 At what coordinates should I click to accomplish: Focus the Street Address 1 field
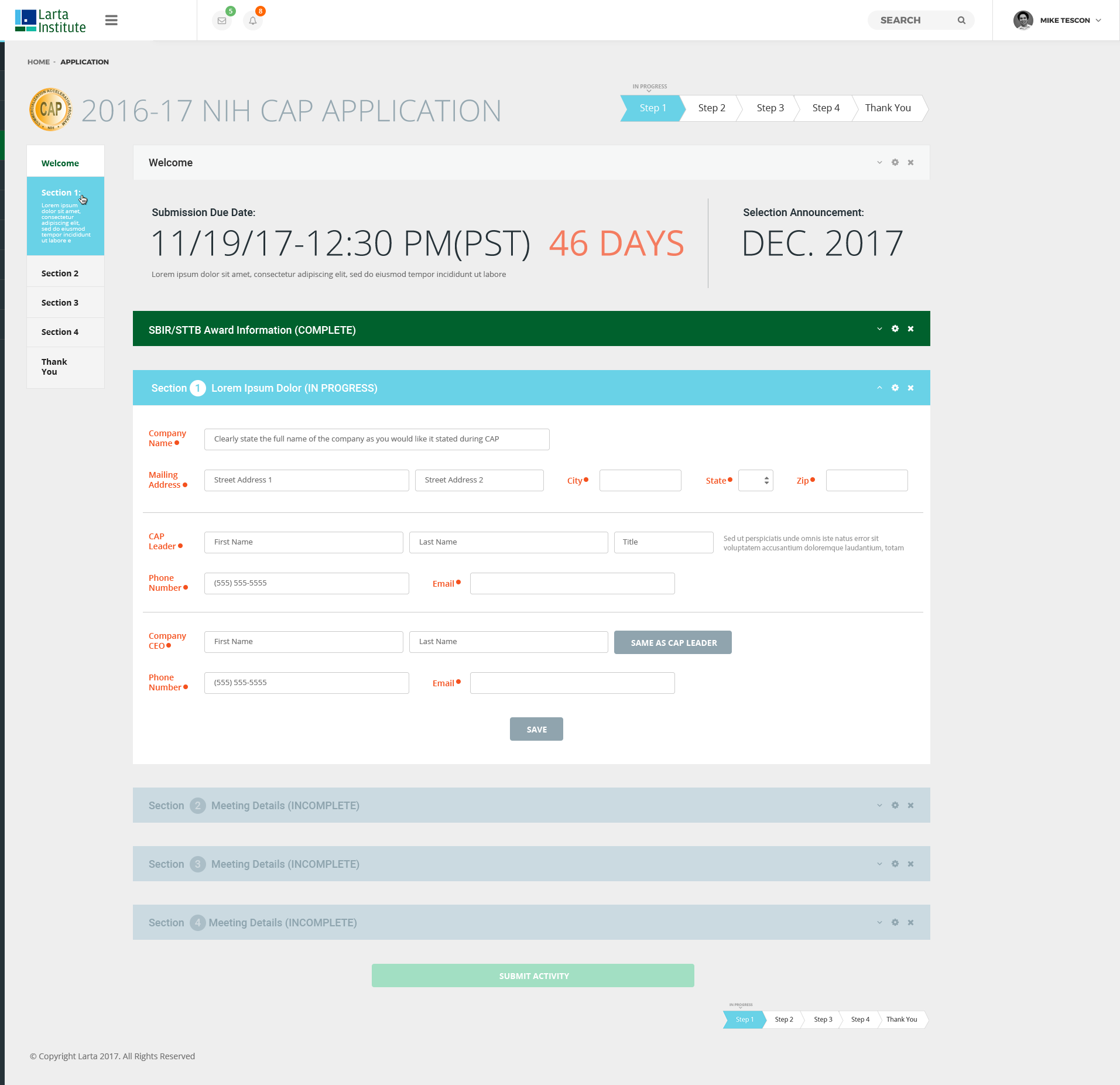(306, 480)
